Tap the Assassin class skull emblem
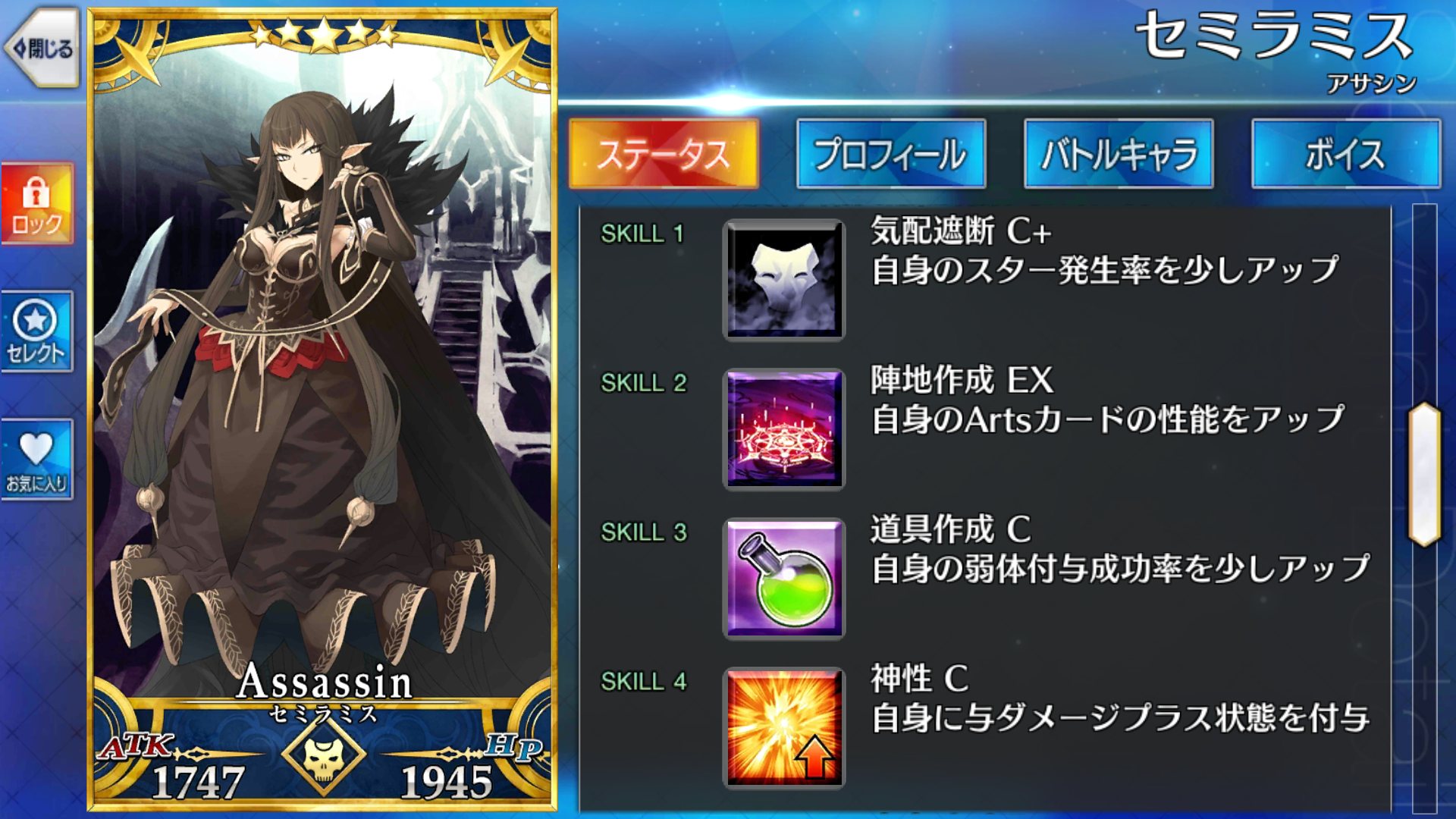Viewport: 1456px width, 819px height. 324,755
